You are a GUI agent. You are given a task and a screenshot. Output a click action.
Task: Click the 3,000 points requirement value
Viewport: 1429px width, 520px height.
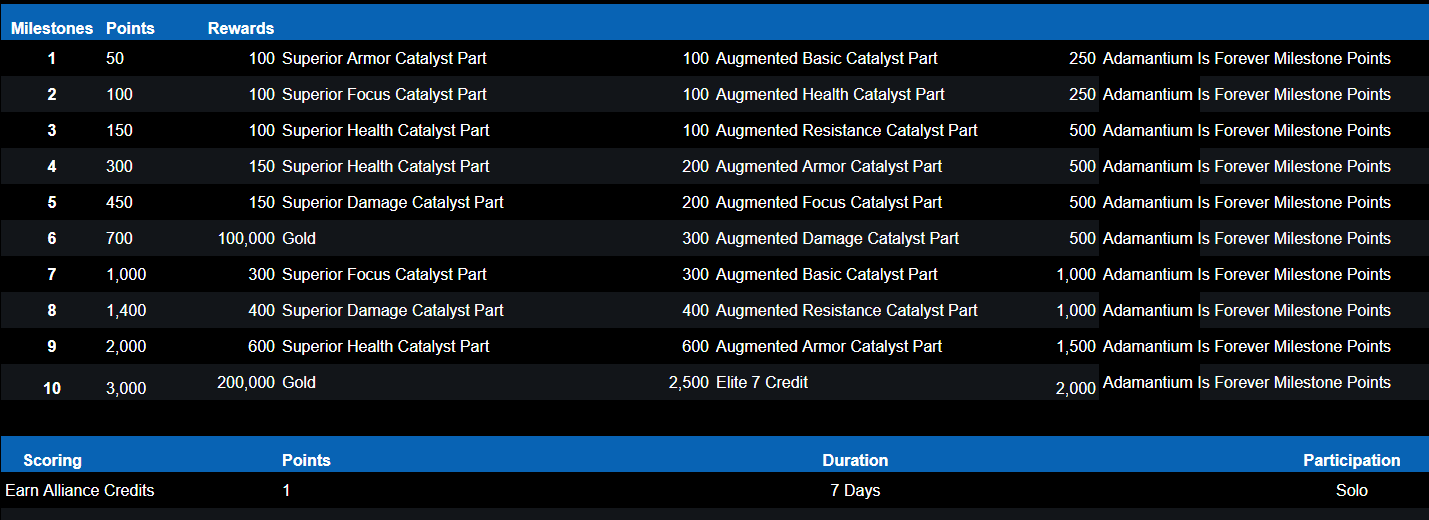126,388
